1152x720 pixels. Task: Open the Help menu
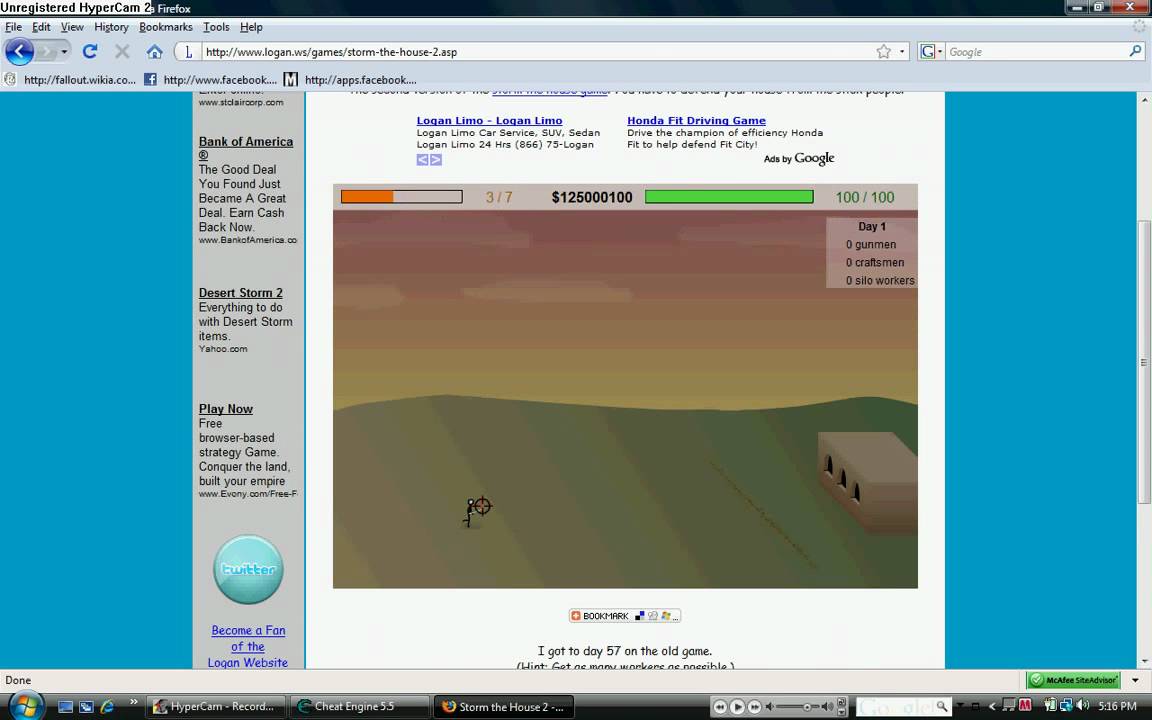pyautogui.click(x=251, y=27)
